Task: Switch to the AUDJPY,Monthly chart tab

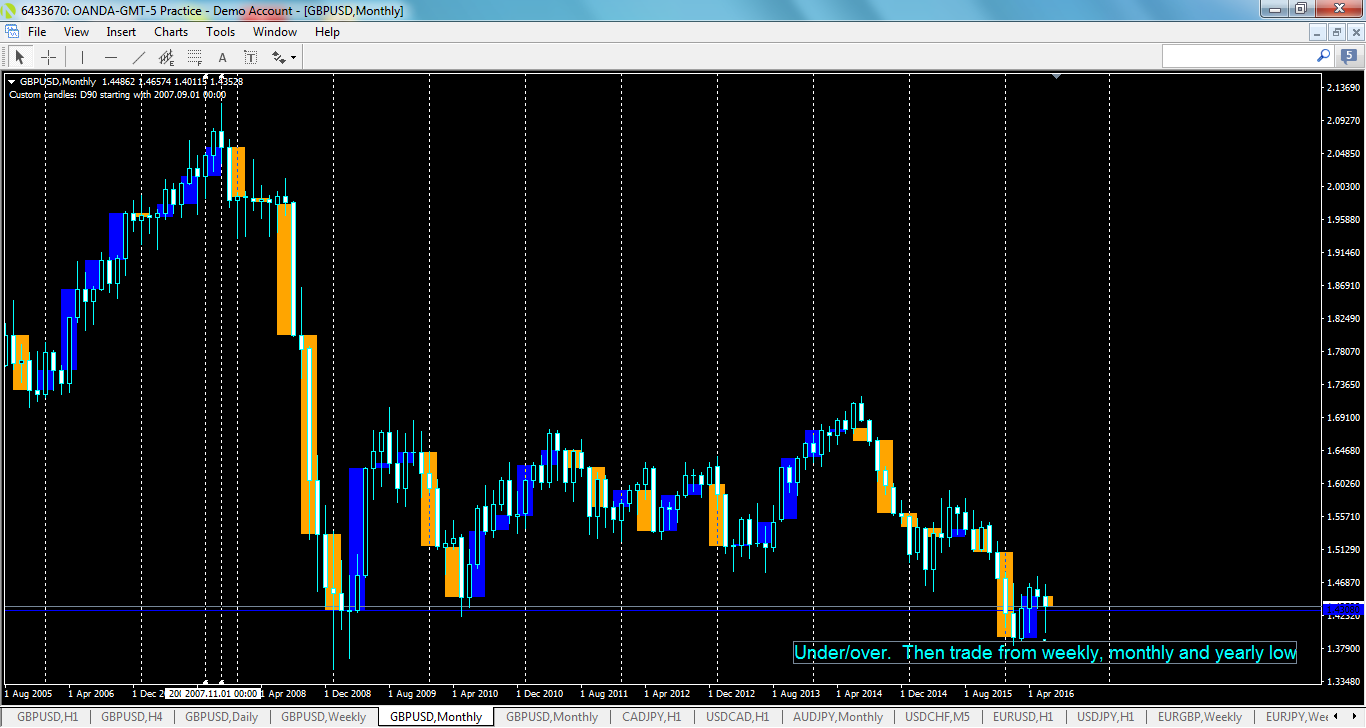Action: pyautogui.click(x=836, y=716)
